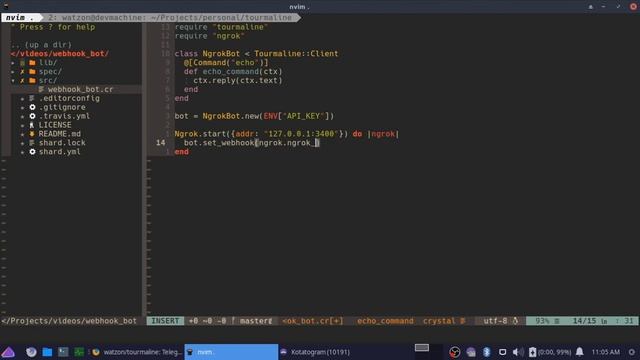Click the gear icon beside shard.yml

point(32,152)
